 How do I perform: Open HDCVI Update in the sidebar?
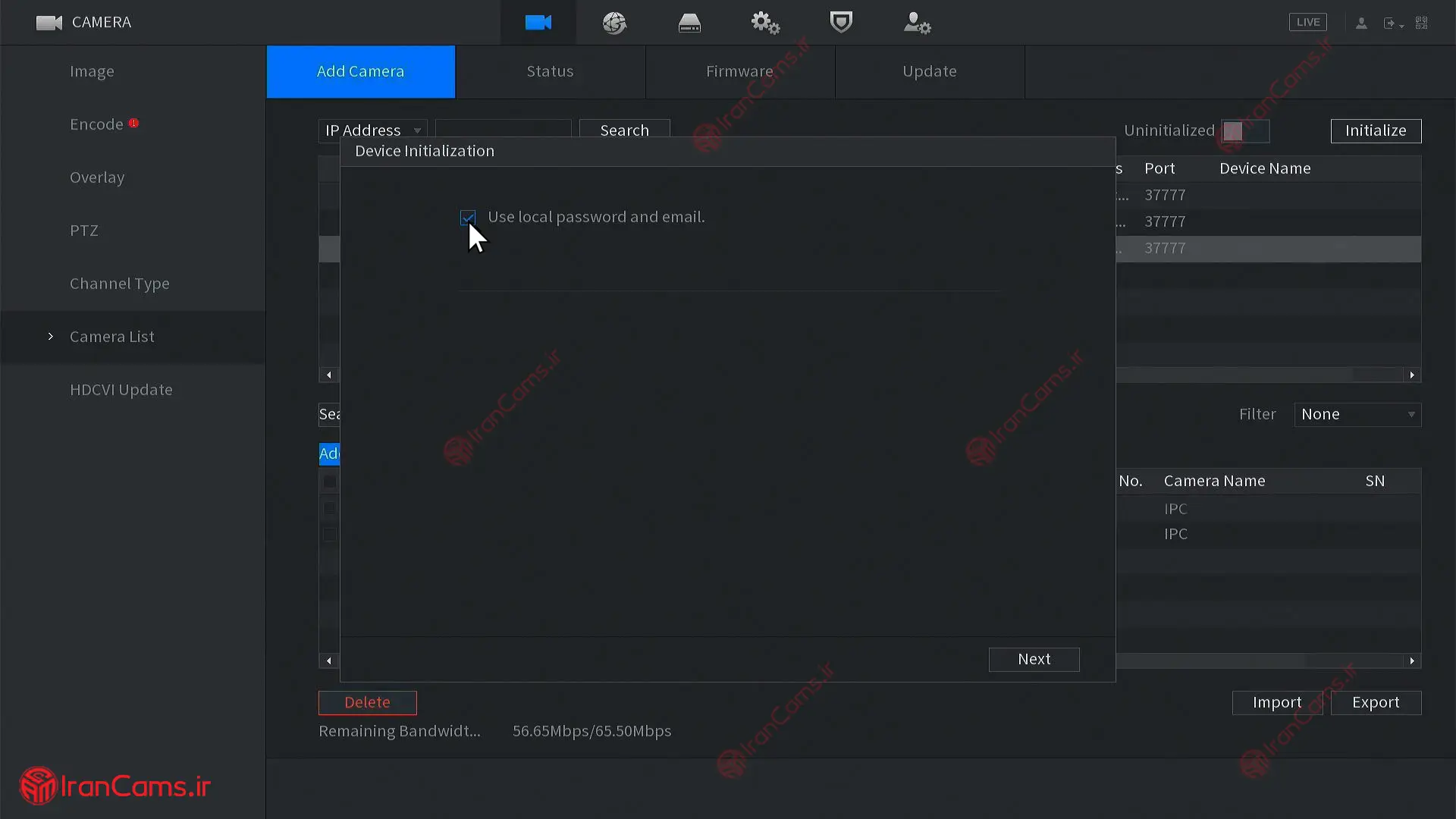[121, 390]
